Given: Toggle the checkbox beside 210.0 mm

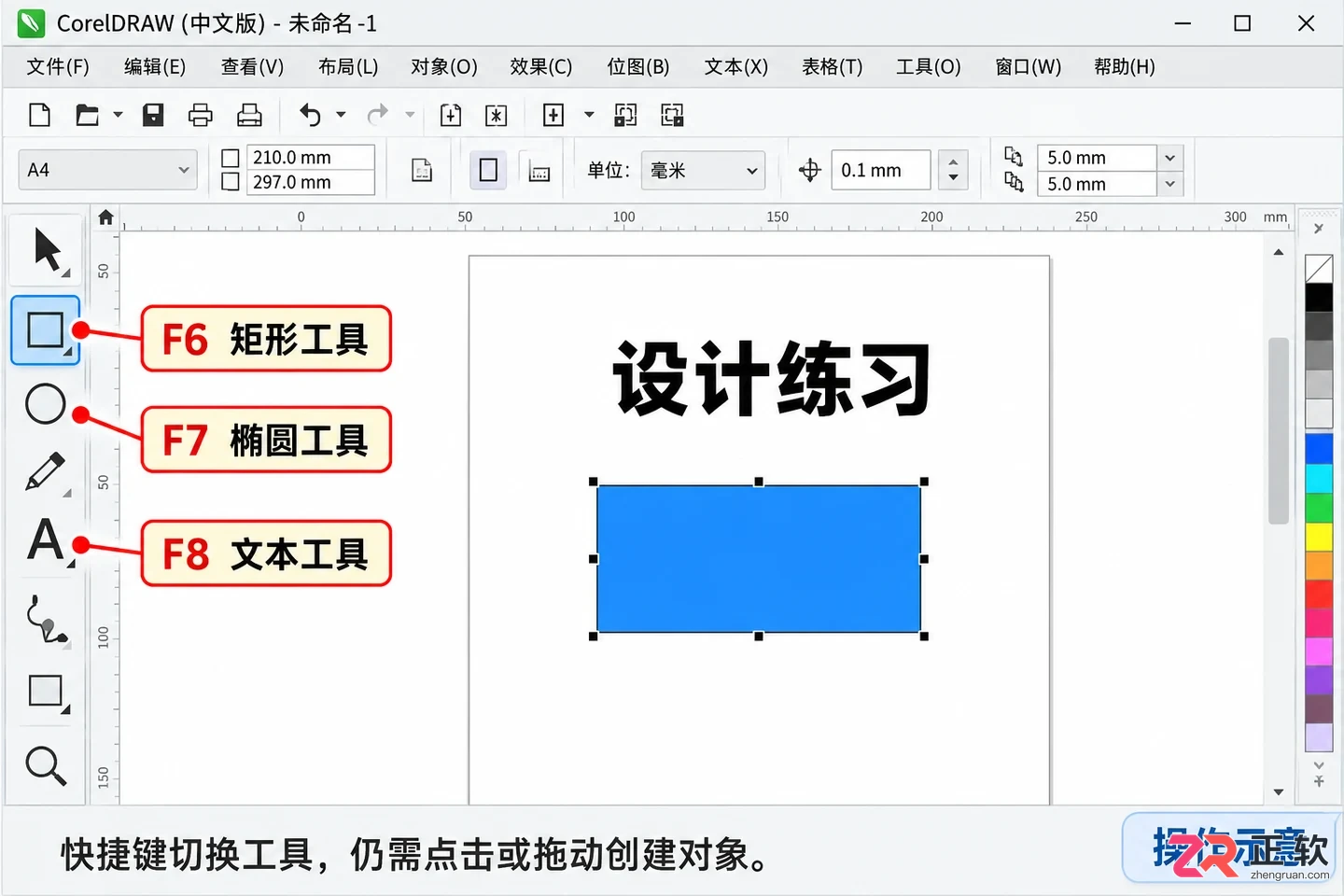Looking at the screenshot, I should tap(231, 158).
